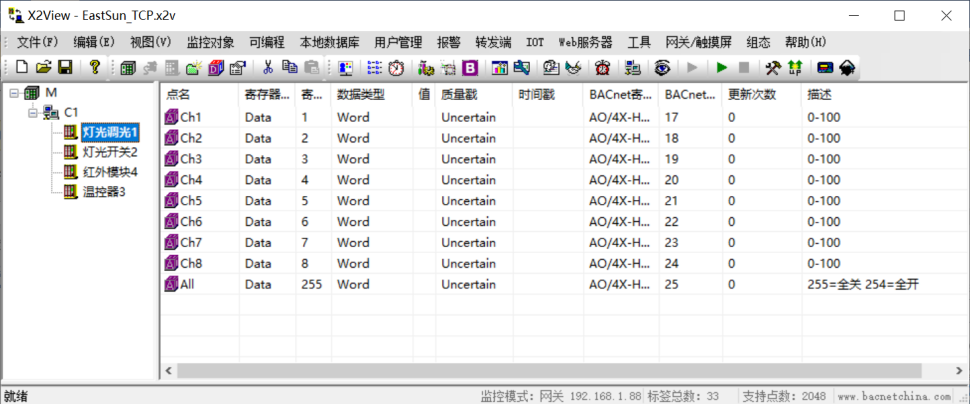The height and width of the screenshot is (404, 970).
Task: Click the 255=全关 254=全开 description cell
Action: [865, 285]
